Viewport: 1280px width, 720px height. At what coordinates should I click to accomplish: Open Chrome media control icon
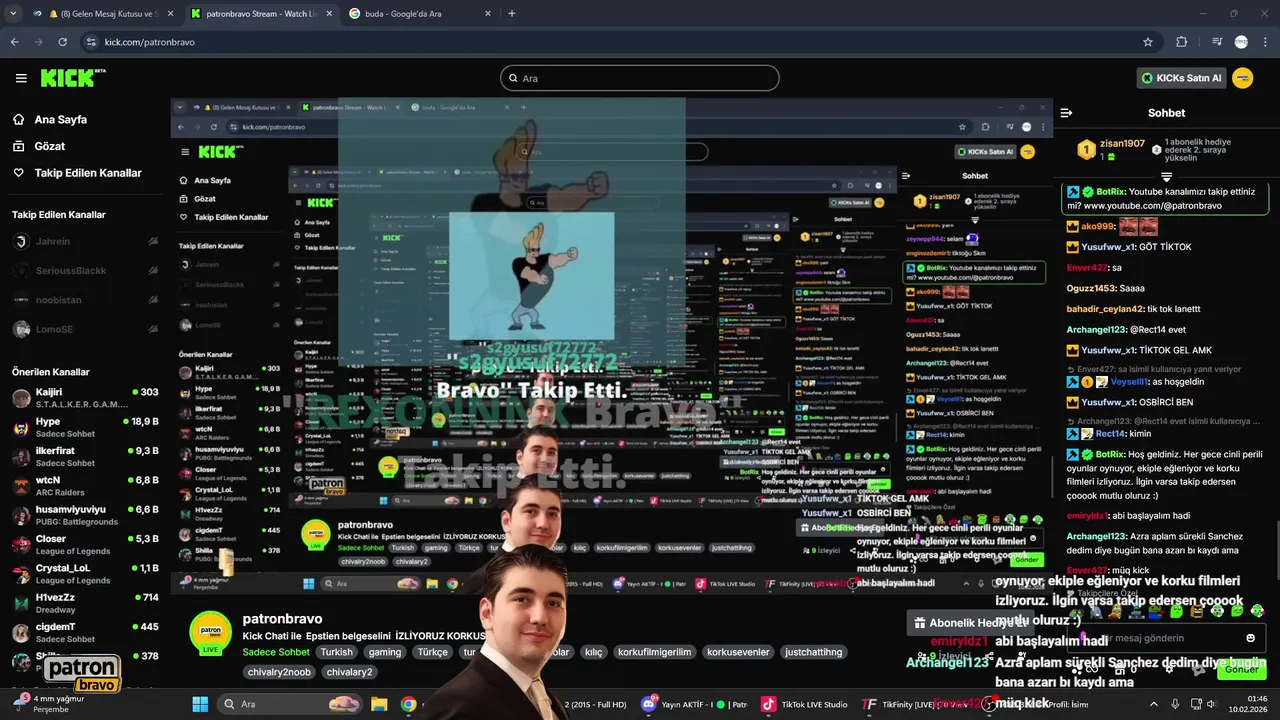[x=1216, y=42]
